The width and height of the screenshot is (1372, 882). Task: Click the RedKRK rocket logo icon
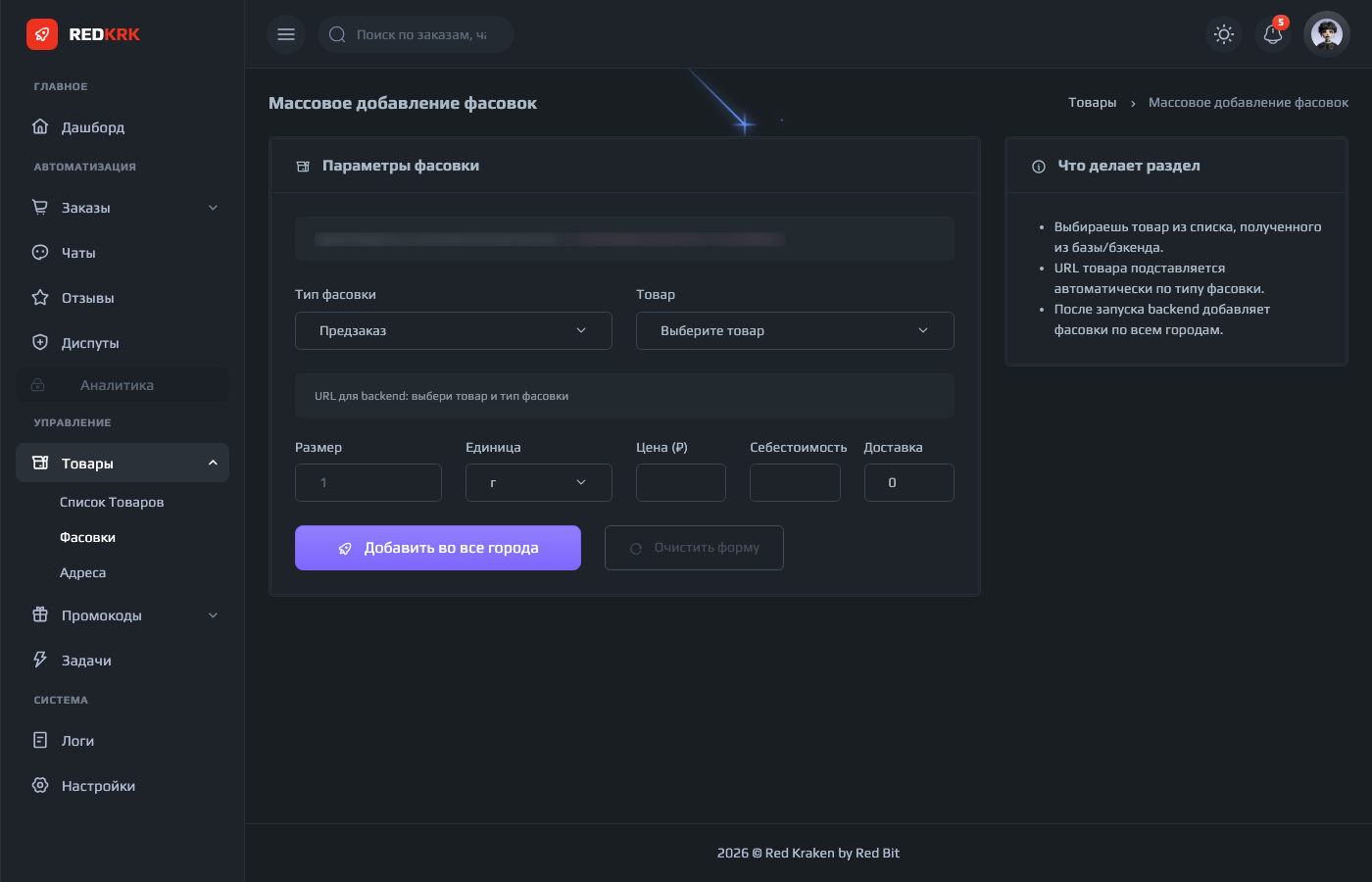41,34
